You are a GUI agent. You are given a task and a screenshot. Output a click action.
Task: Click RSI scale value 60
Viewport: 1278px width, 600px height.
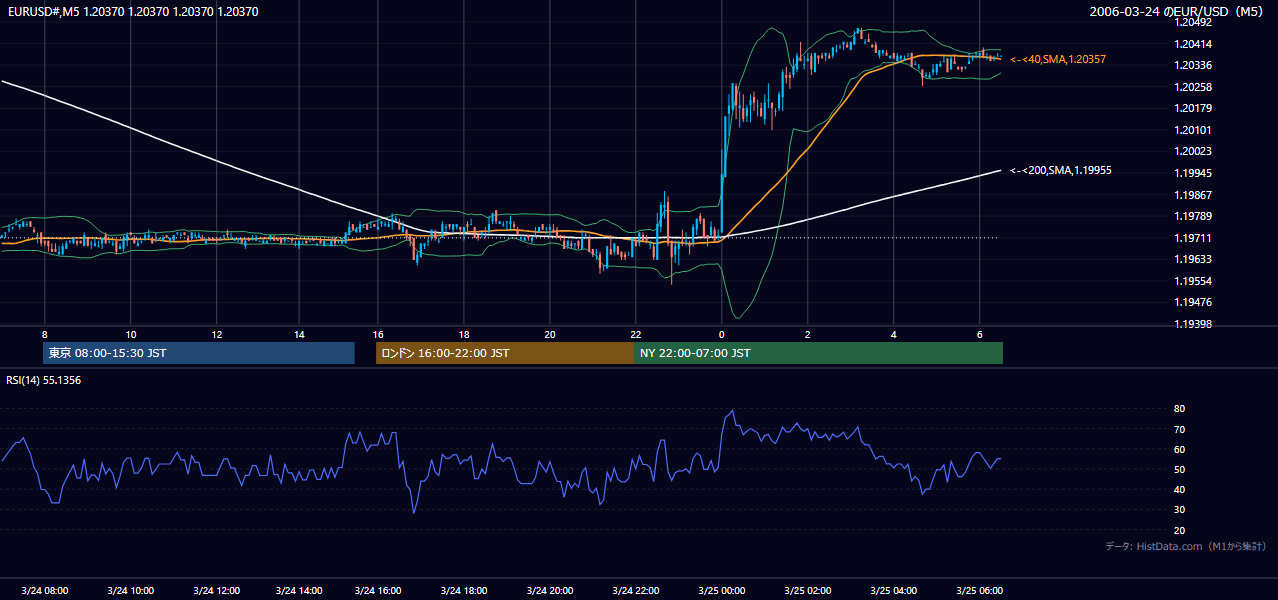(1179, 449)
